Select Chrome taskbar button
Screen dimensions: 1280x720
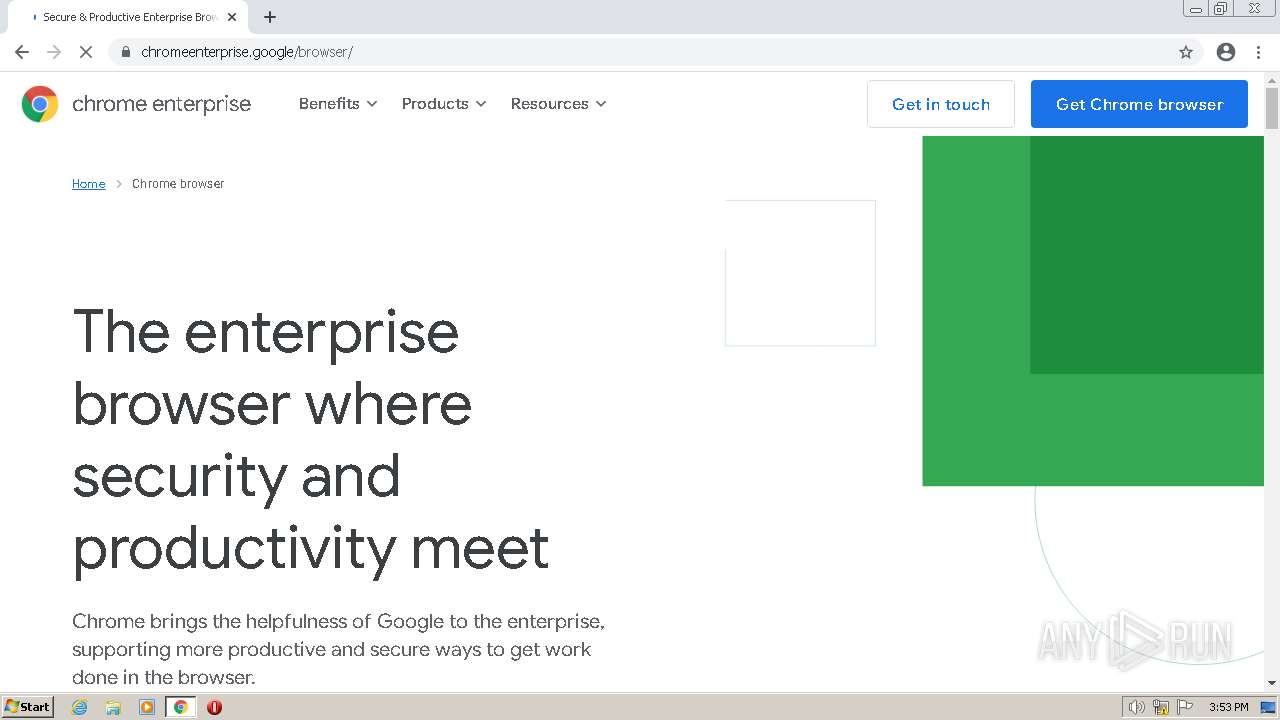(x=180, y=707)
